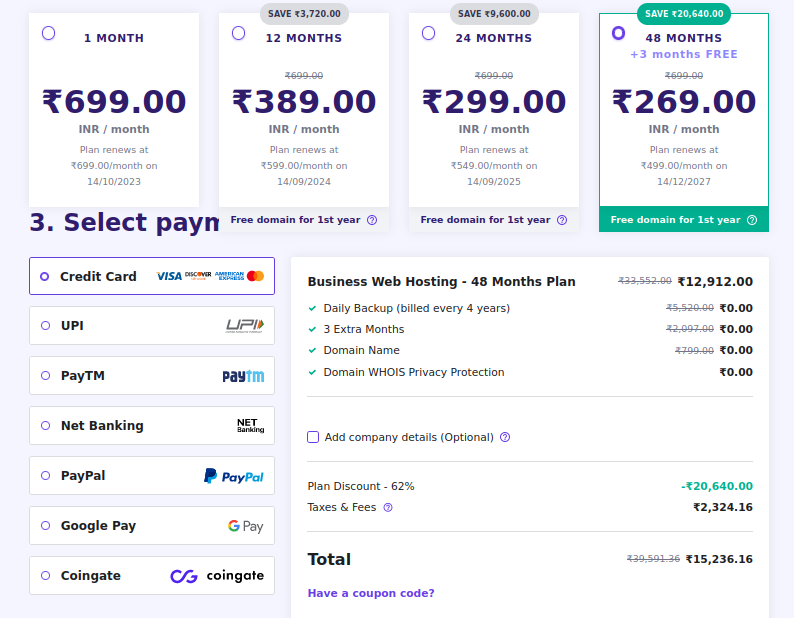The image size is (794, 618).
Task: Click the 48 Months plan card price
Action: pyautogui.click(x=684, y=102)
